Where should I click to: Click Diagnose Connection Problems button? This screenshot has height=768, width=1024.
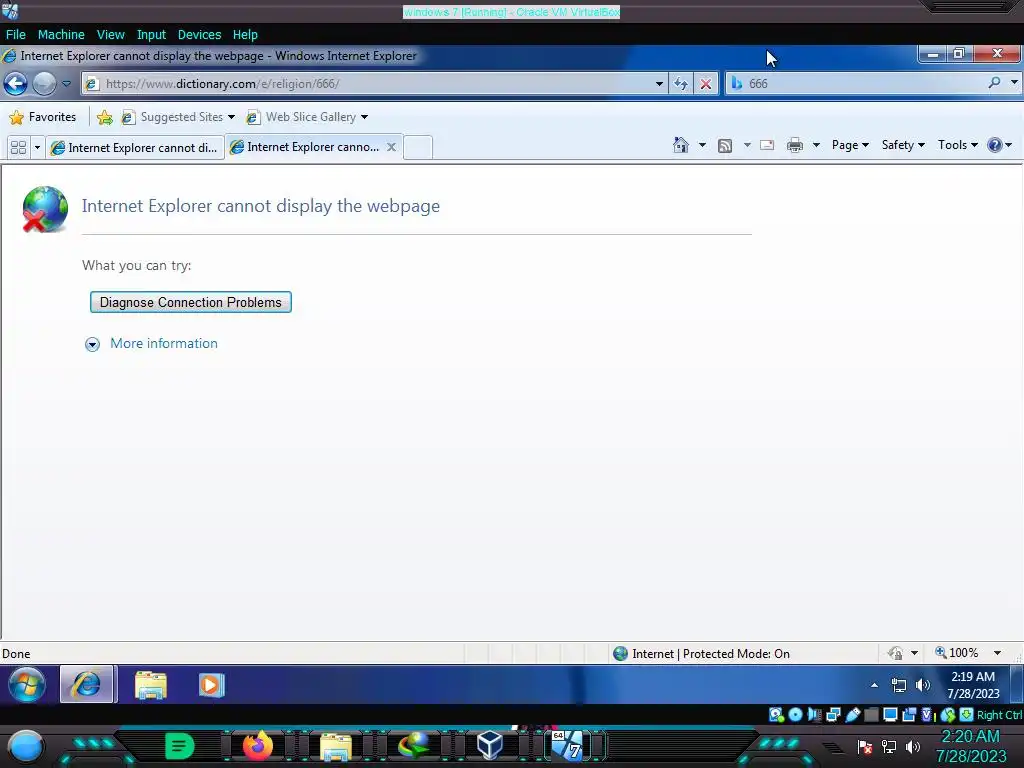pos(191,302)
